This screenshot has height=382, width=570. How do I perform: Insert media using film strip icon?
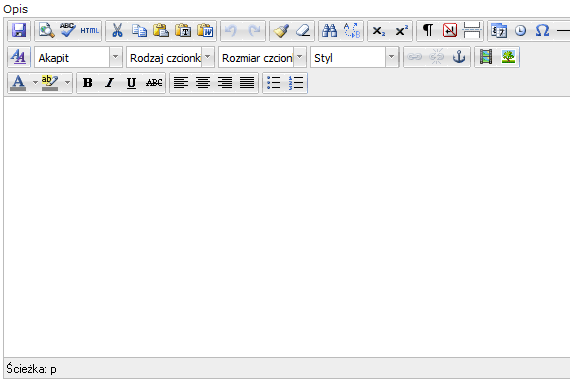point(486,57)
